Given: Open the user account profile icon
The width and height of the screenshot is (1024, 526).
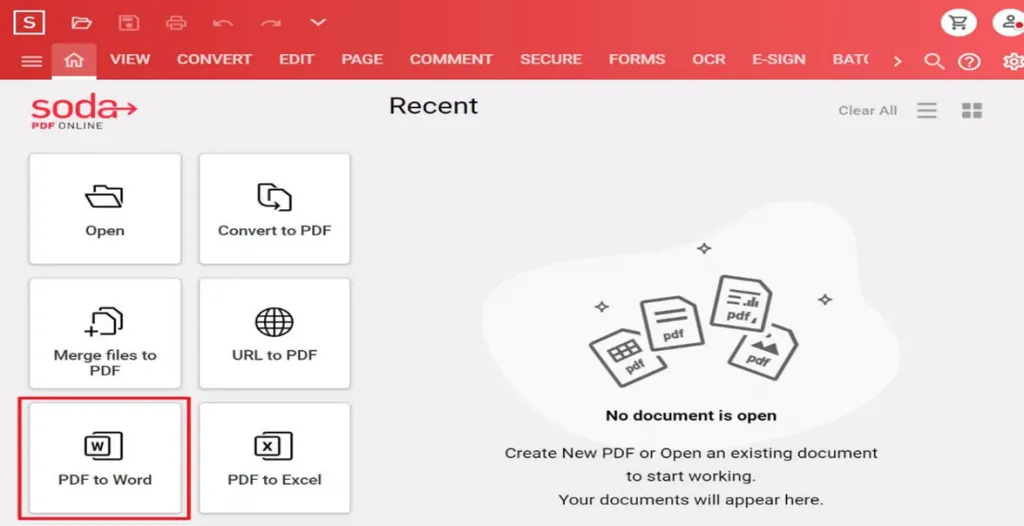Looking at the screenshot, I should pyautogui.click(x=1010, y=23).
